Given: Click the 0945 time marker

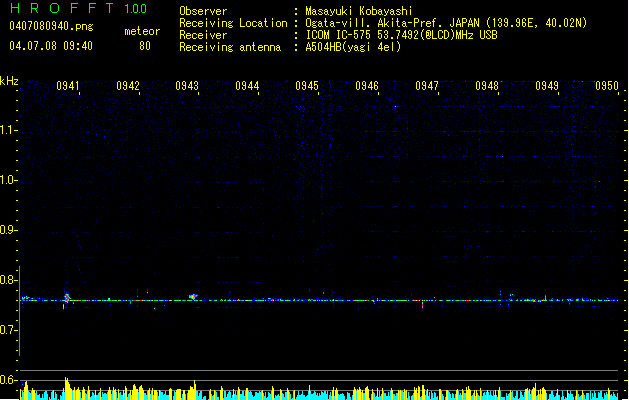Looking at the screenshot, I should (x=307, y=86).
